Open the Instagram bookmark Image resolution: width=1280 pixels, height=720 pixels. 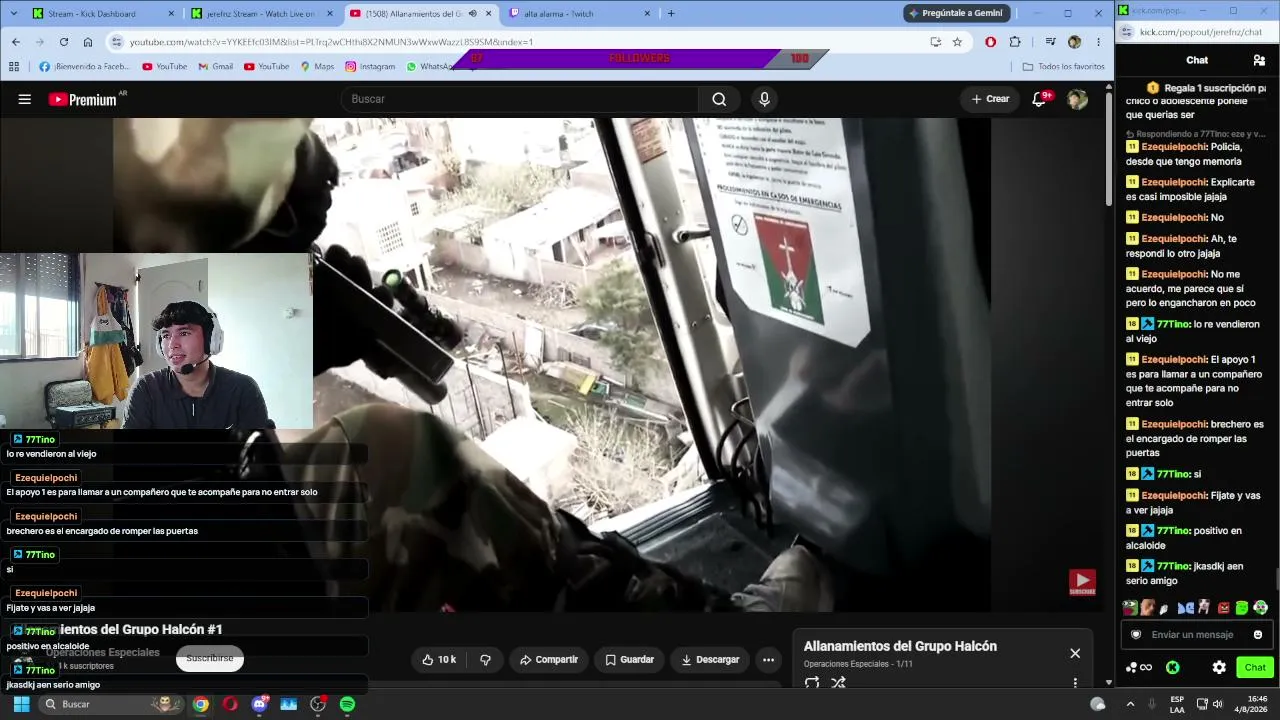(x=370, y=66)
